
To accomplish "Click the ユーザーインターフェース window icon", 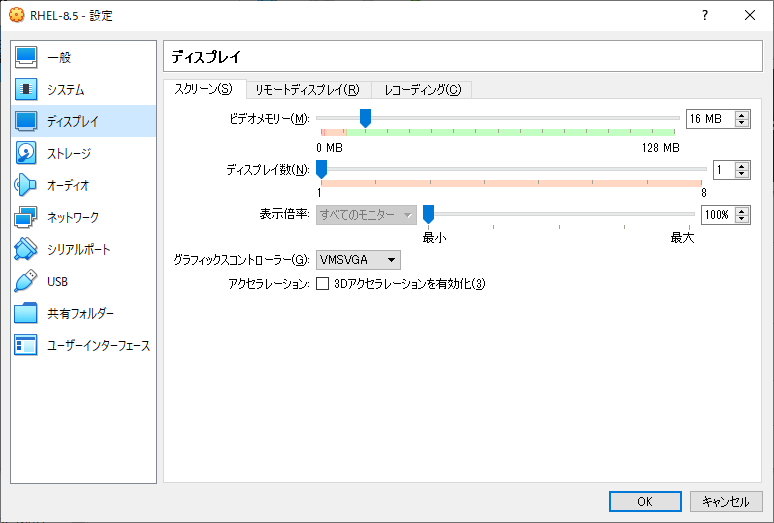I will 26,345.
